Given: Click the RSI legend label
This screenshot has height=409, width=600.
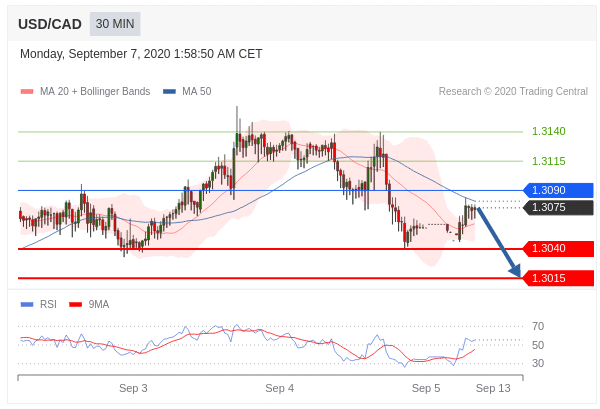Looking at the screenshot, I should pos(48,305).
